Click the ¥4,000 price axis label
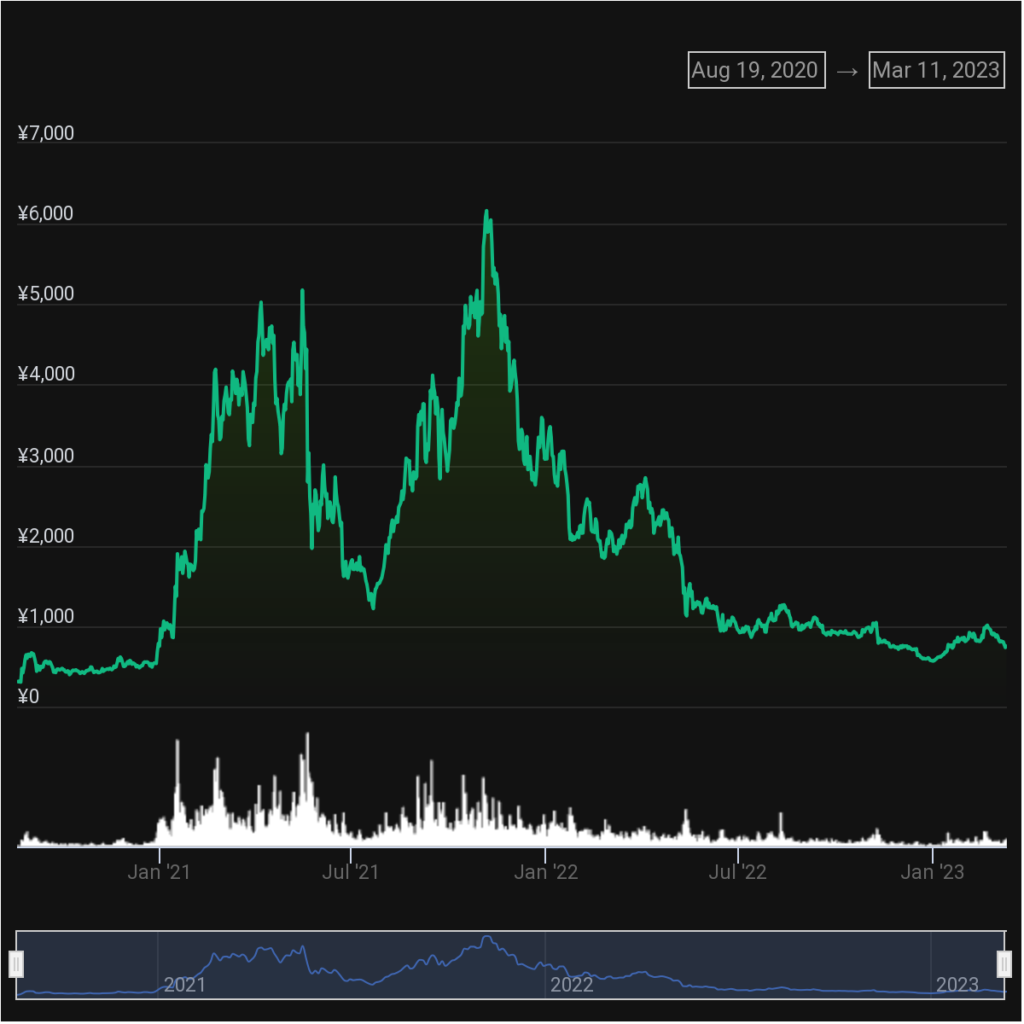1024x1024 pixels. [46, 374]
